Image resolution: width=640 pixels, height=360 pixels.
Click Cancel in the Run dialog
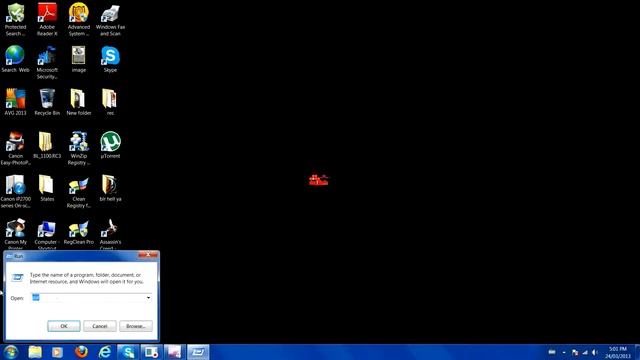[x=100, y=326]
